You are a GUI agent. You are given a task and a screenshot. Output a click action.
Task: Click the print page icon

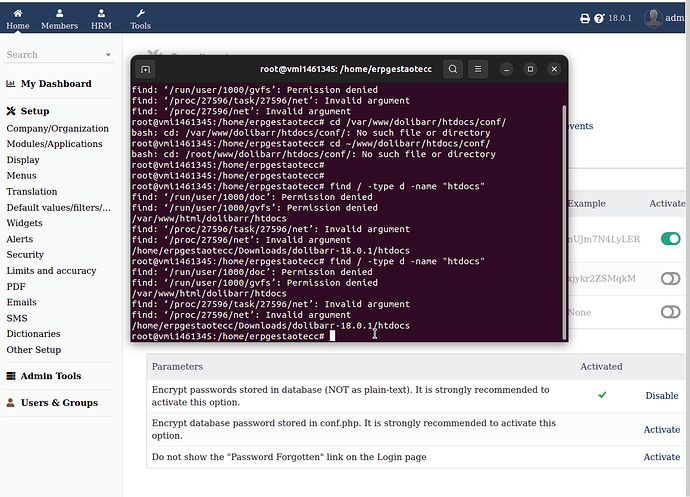pos(585,18)
